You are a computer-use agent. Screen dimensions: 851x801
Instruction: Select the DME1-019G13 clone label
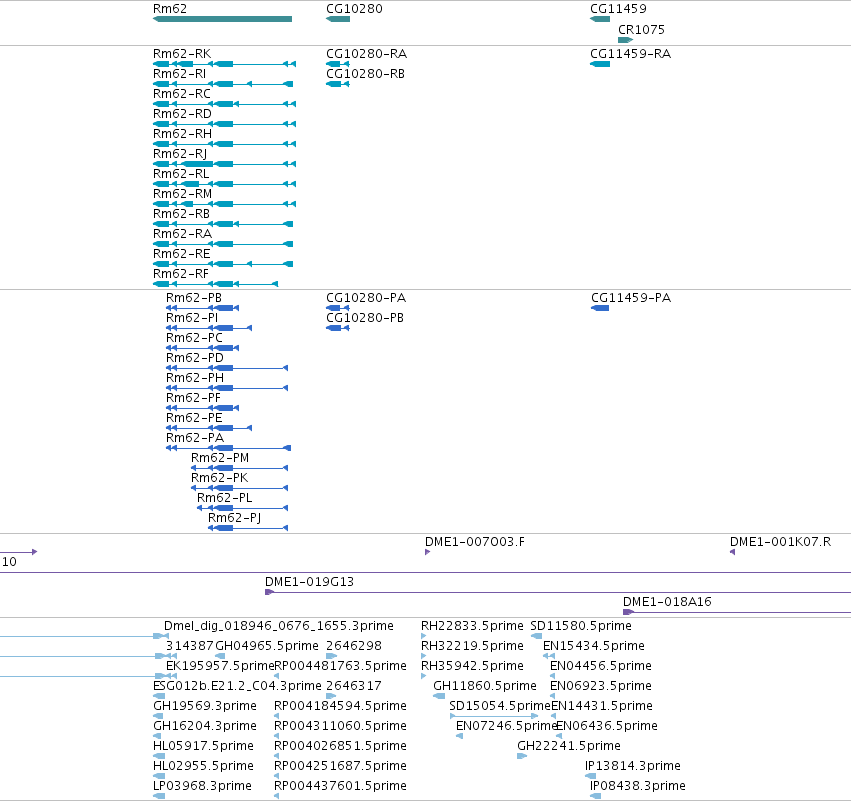309,582
